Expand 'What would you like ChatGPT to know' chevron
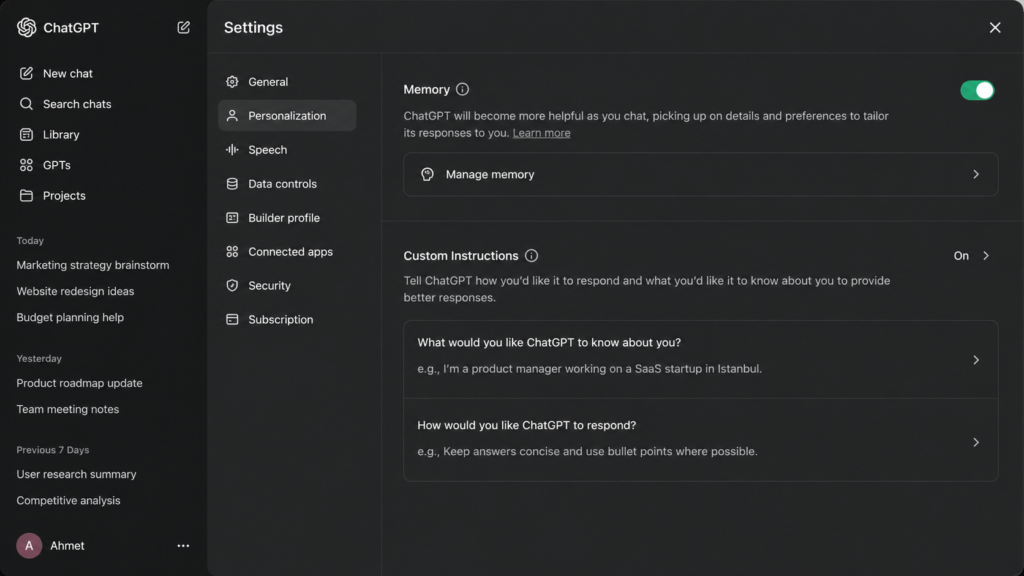Image resolution: width=1024 pixels, height=576 pixels. (976, 360)
